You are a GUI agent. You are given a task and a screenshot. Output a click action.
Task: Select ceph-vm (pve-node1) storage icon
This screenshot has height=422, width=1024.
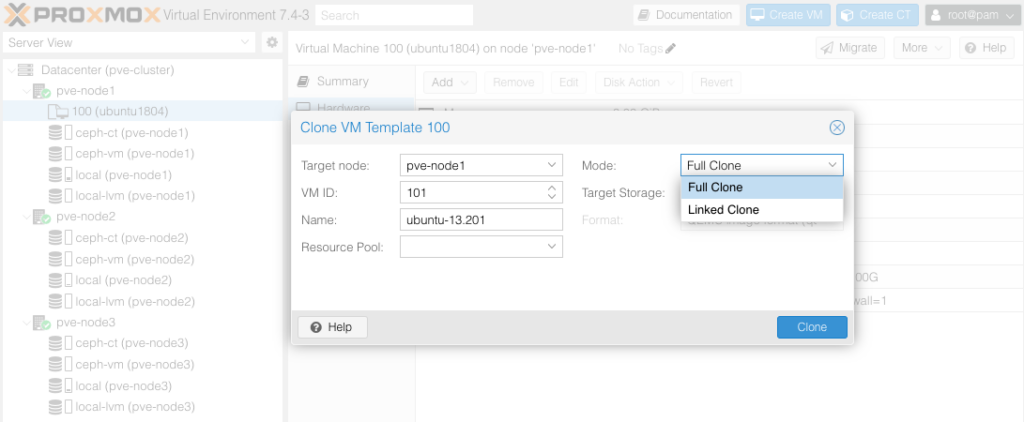pyautogui.click(x=60, y=154)
